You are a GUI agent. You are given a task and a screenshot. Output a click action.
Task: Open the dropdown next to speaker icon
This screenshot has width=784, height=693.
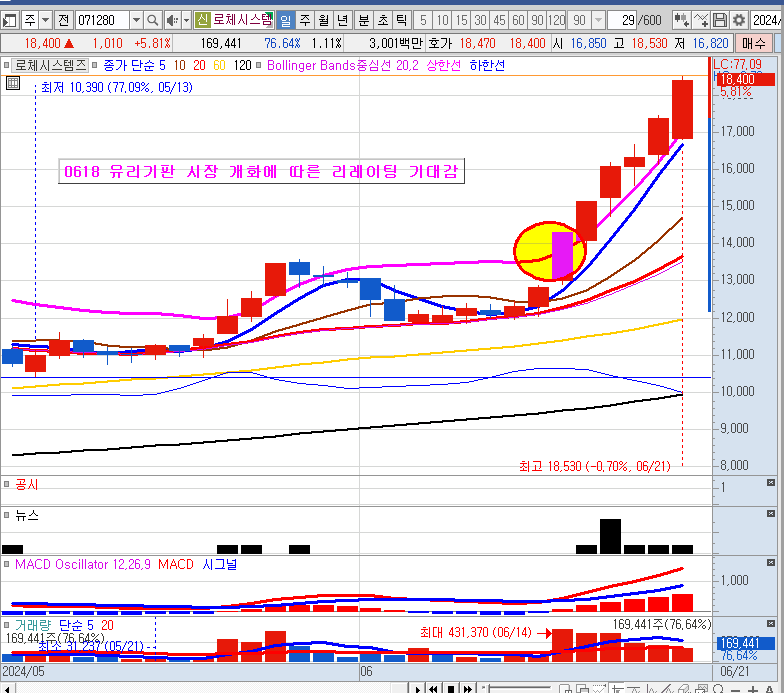point(186,20)
